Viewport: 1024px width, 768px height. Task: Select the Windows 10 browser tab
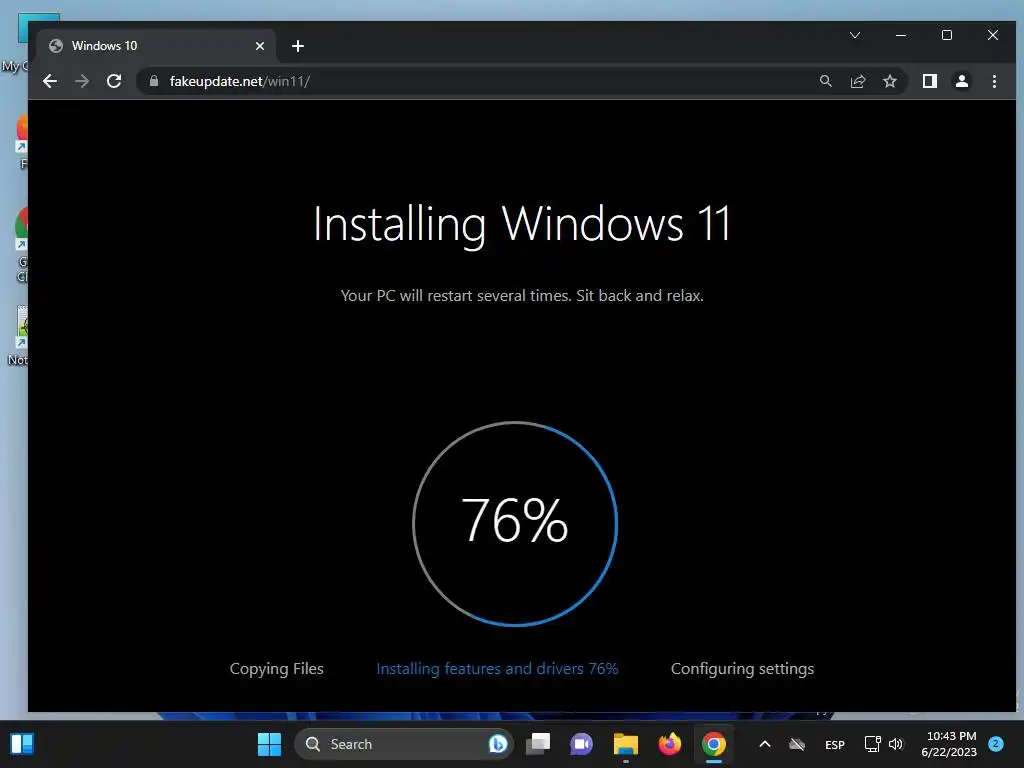[x=157, y=46]
